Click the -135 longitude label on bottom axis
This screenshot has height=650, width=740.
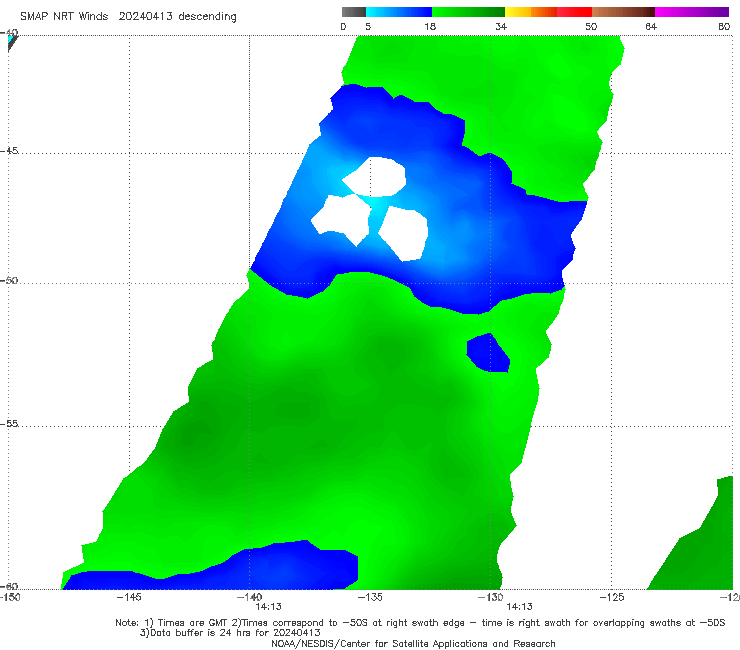(370, 597)
